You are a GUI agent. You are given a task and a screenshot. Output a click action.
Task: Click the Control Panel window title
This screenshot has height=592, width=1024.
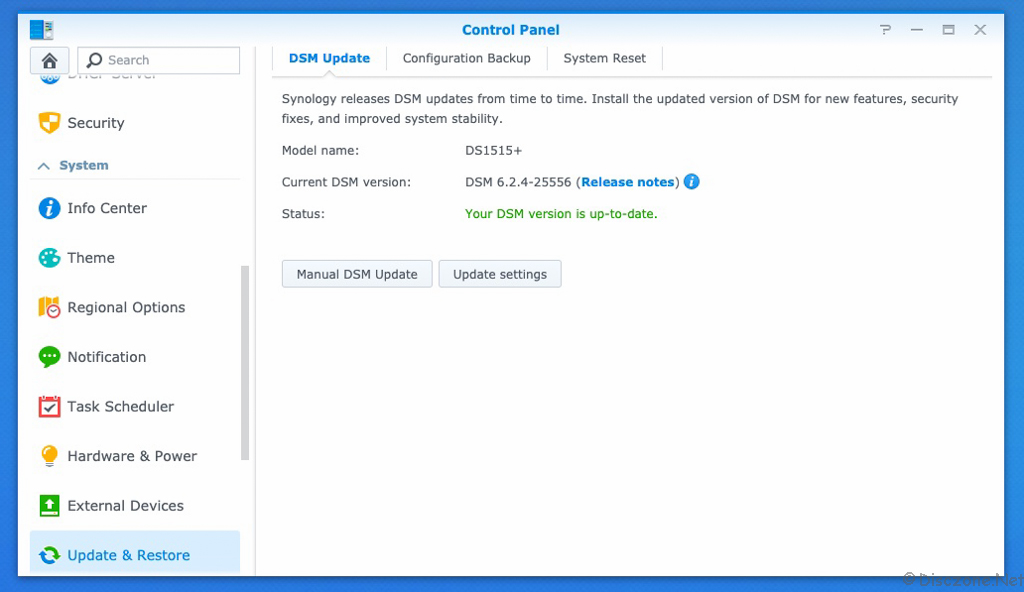pyautogui.click(x=511, y=30)
